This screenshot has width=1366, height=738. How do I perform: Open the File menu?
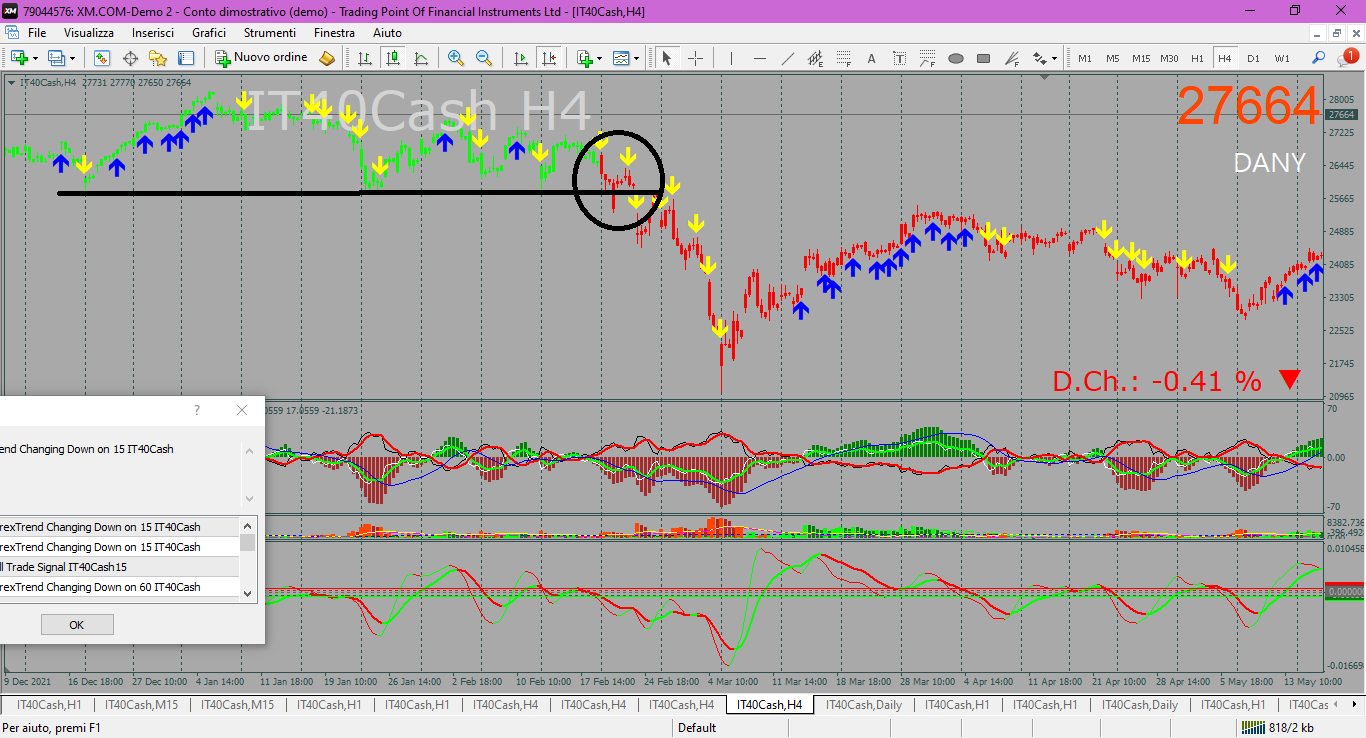click(37, 33)
